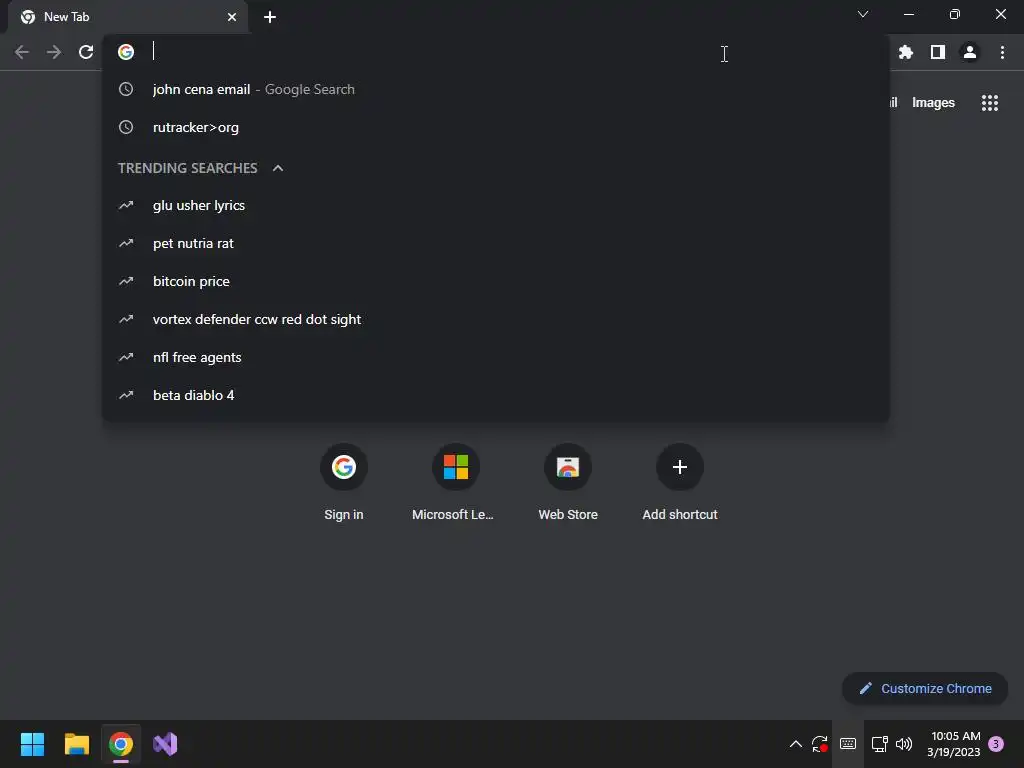
Task: Click Chrome icon in taskbar
Action: [121, 744]
